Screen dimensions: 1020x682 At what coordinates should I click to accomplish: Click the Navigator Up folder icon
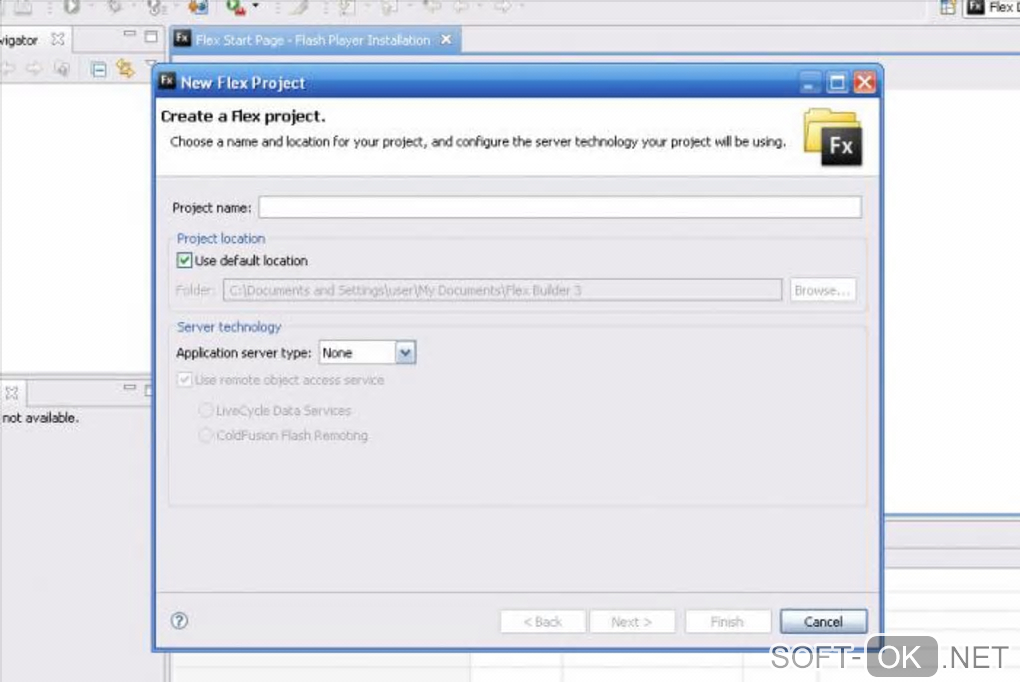pyautogui.click(x=62, y=68)
